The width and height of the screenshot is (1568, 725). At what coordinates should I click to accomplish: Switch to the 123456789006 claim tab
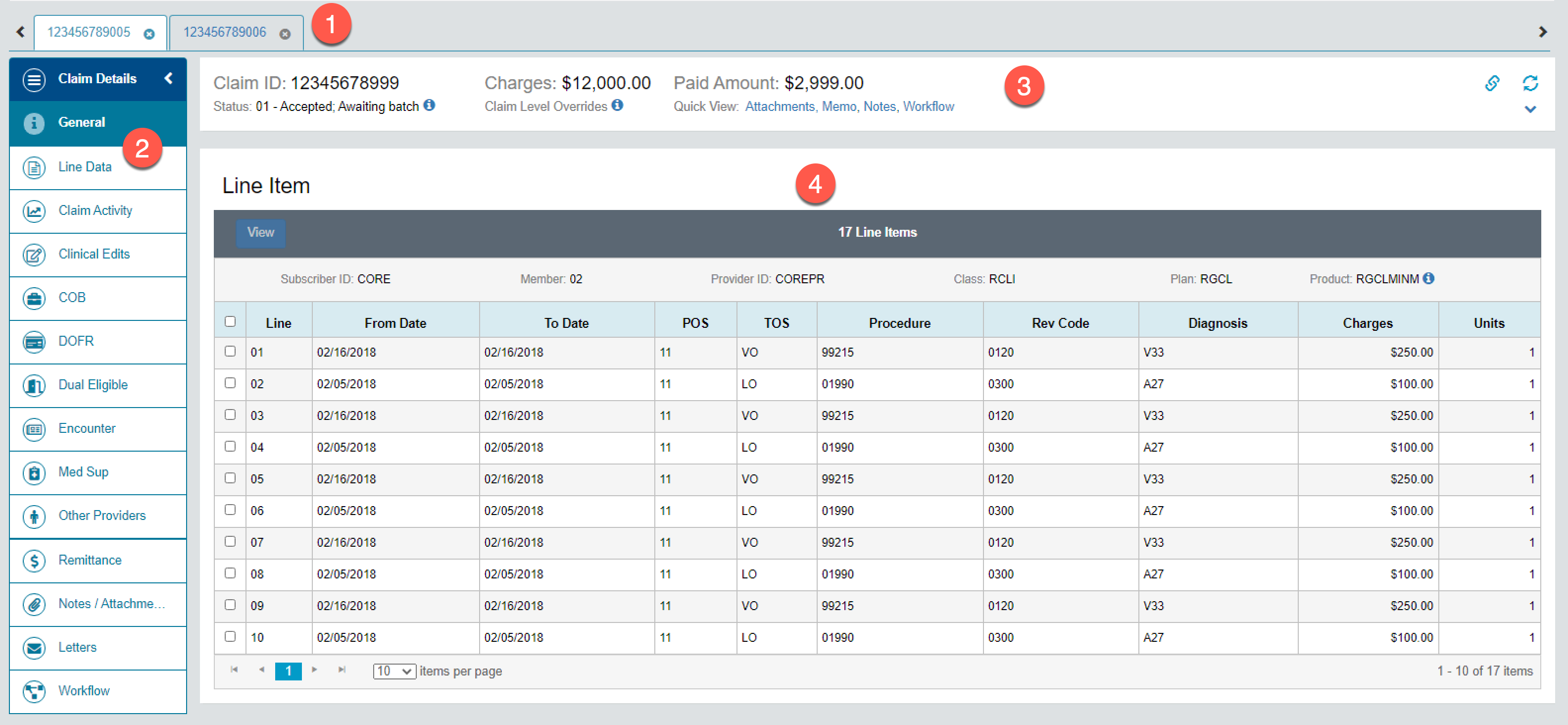(x=225, y=32)
